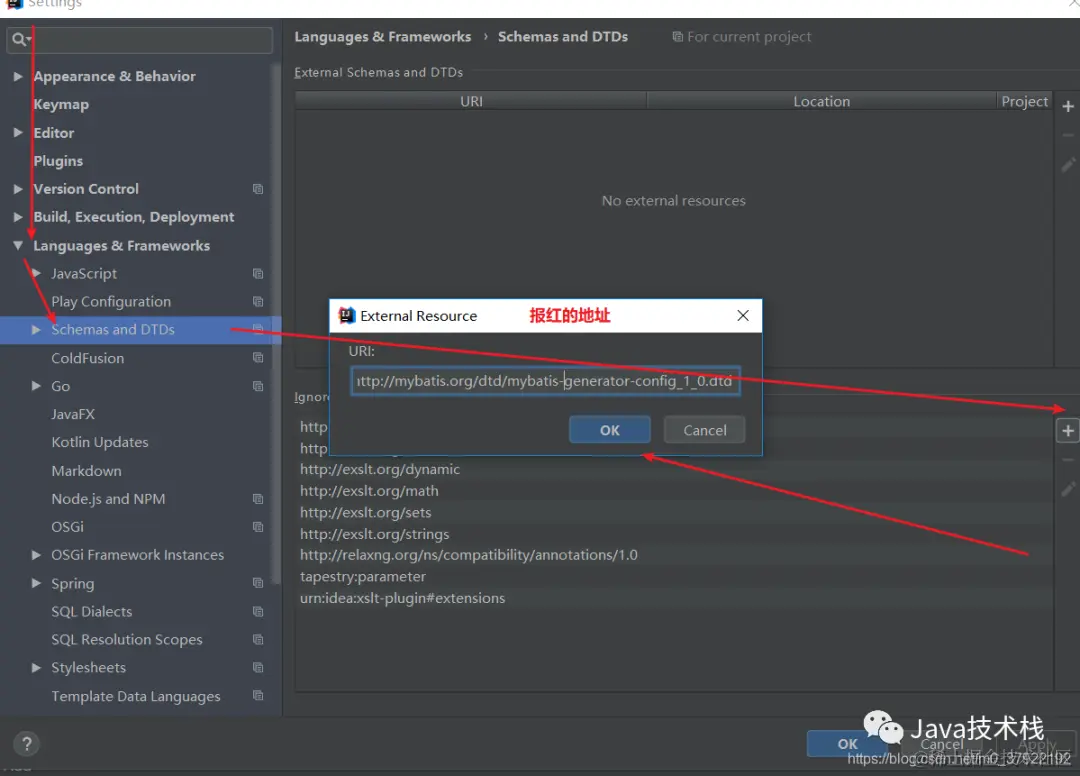Image resolution: width=1080 pixels, height=776 pixels.
Task: Click project-level icon next to Go
Action: [258, 386]
